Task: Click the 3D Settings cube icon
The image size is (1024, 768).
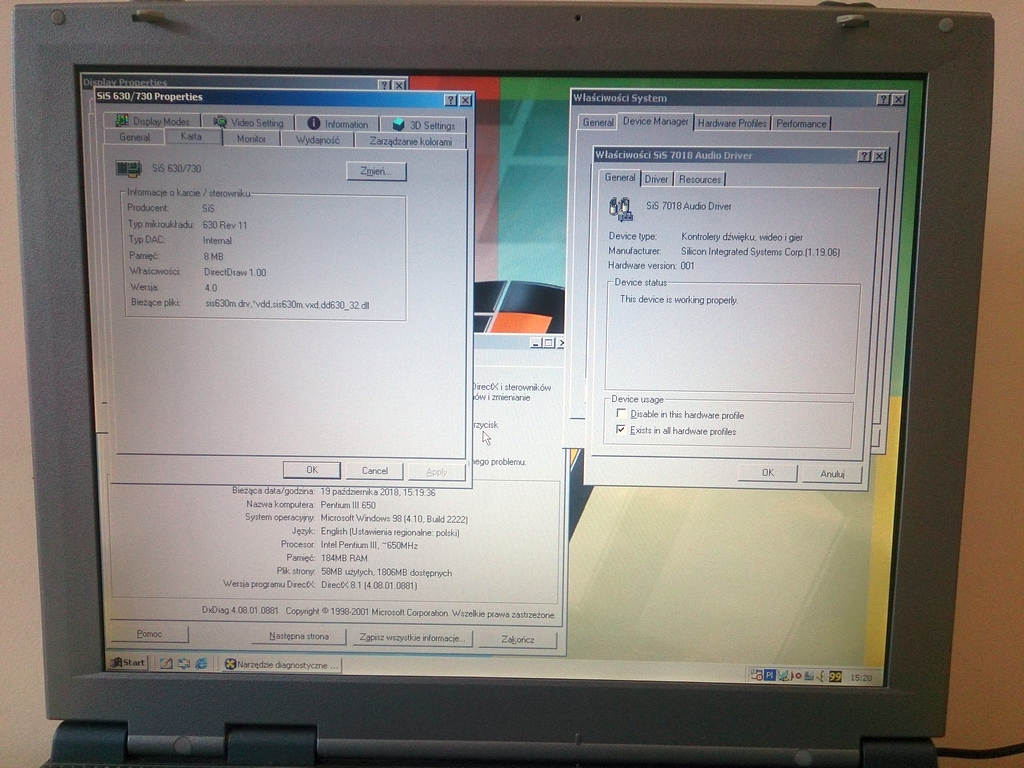Action: pos(398,124)
